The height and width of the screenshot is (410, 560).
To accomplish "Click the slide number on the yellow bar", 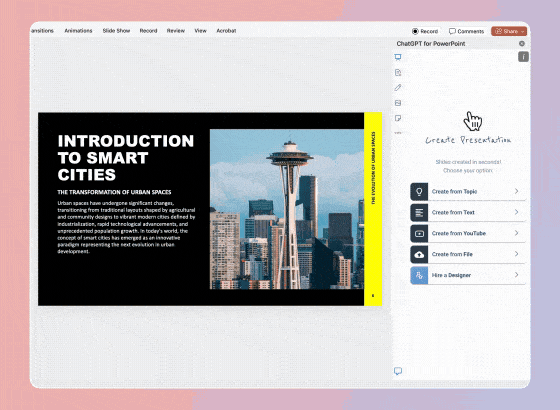I will 373,296.
